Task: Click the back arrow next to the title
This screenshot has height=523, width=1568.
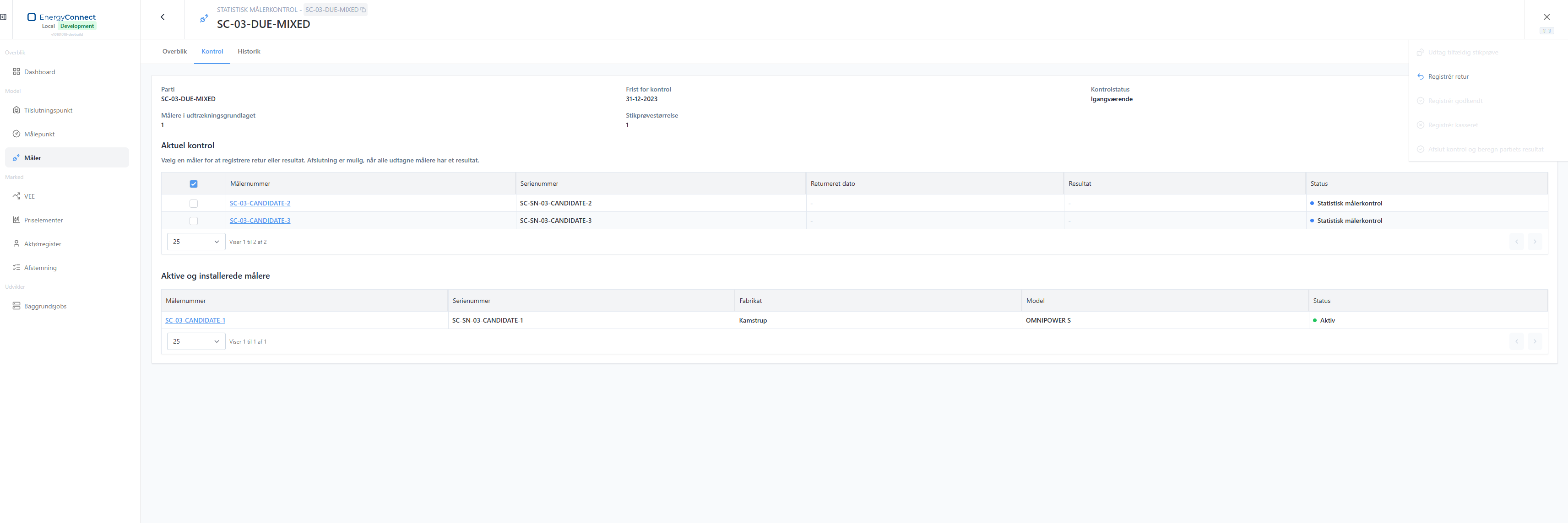Action: [163, 17]
